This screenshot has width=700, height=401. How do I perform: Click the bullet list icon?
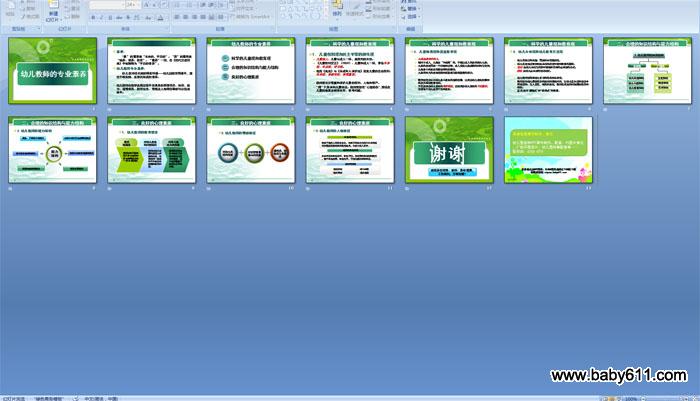click(x=177, y=5)
